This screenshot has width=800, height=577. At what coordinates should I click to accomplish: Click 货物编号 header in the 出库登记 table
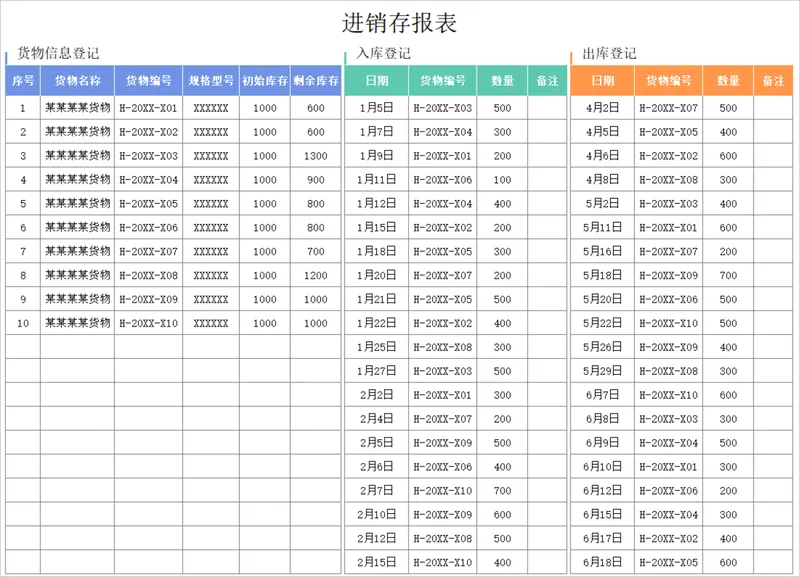(x=668, y=81)
